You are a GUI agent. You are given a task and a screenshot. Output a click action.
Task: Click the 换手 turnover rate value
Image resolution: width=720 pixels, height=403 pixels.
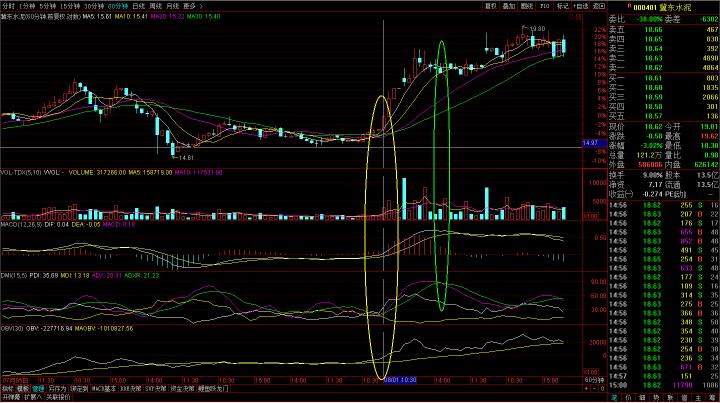click(x=652, y=175)
